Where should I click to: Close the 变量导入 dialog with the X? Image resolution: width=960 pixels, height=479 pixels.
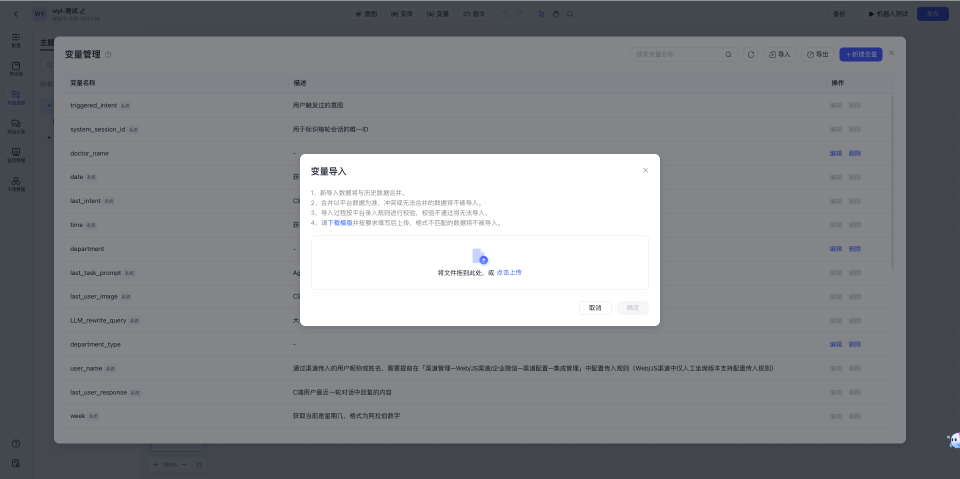(645, 170)
